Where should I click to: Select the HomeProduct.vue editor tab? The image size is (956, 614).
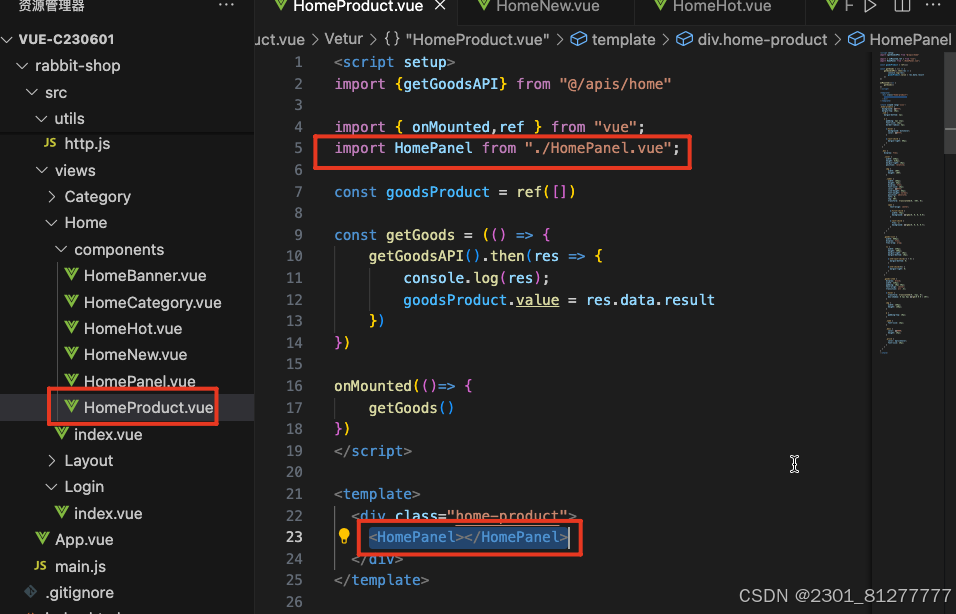(x=358, y=6)
